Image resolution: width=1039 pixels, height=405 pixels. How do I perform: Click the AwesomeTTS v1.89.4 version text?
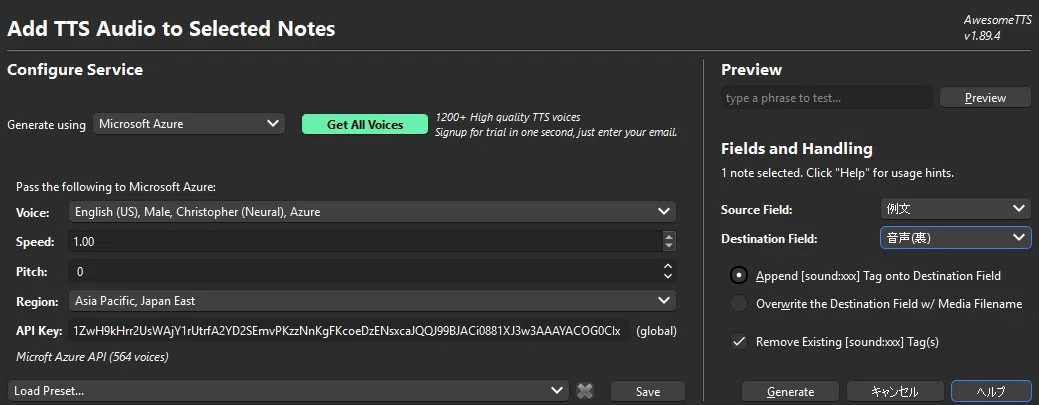[x=997, y=29]
